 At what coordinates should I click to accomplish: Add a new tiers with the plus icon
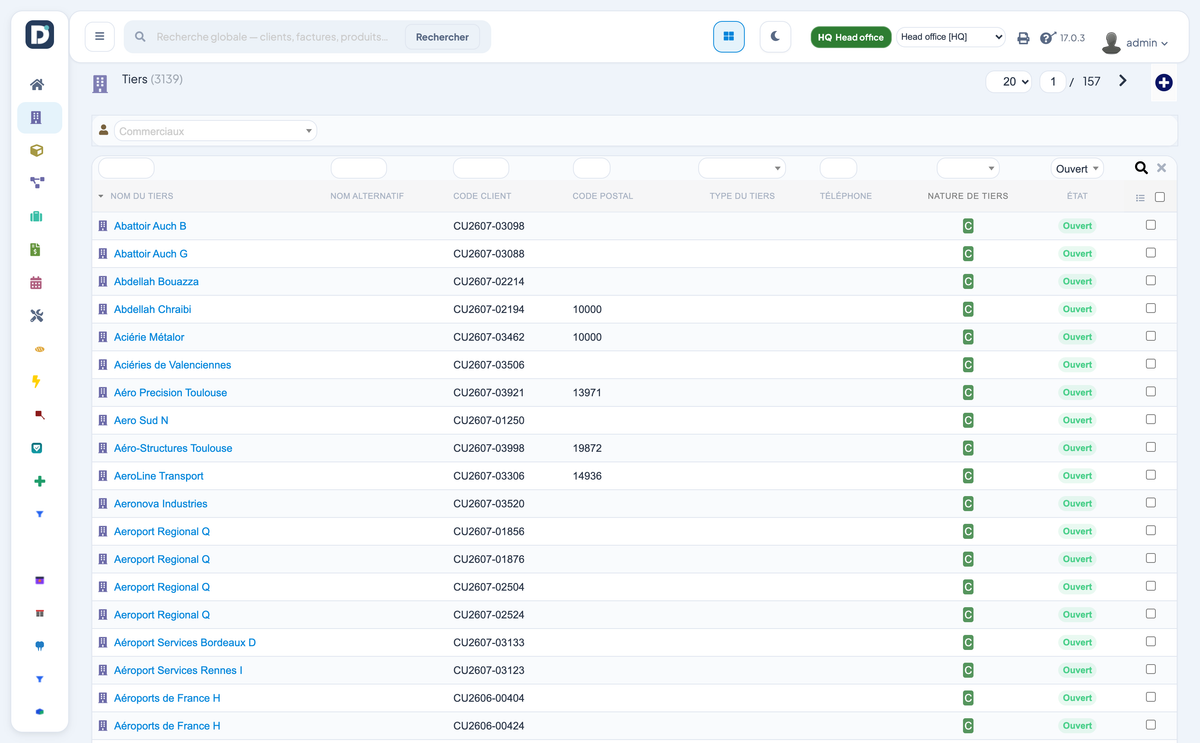(1163, 83)
